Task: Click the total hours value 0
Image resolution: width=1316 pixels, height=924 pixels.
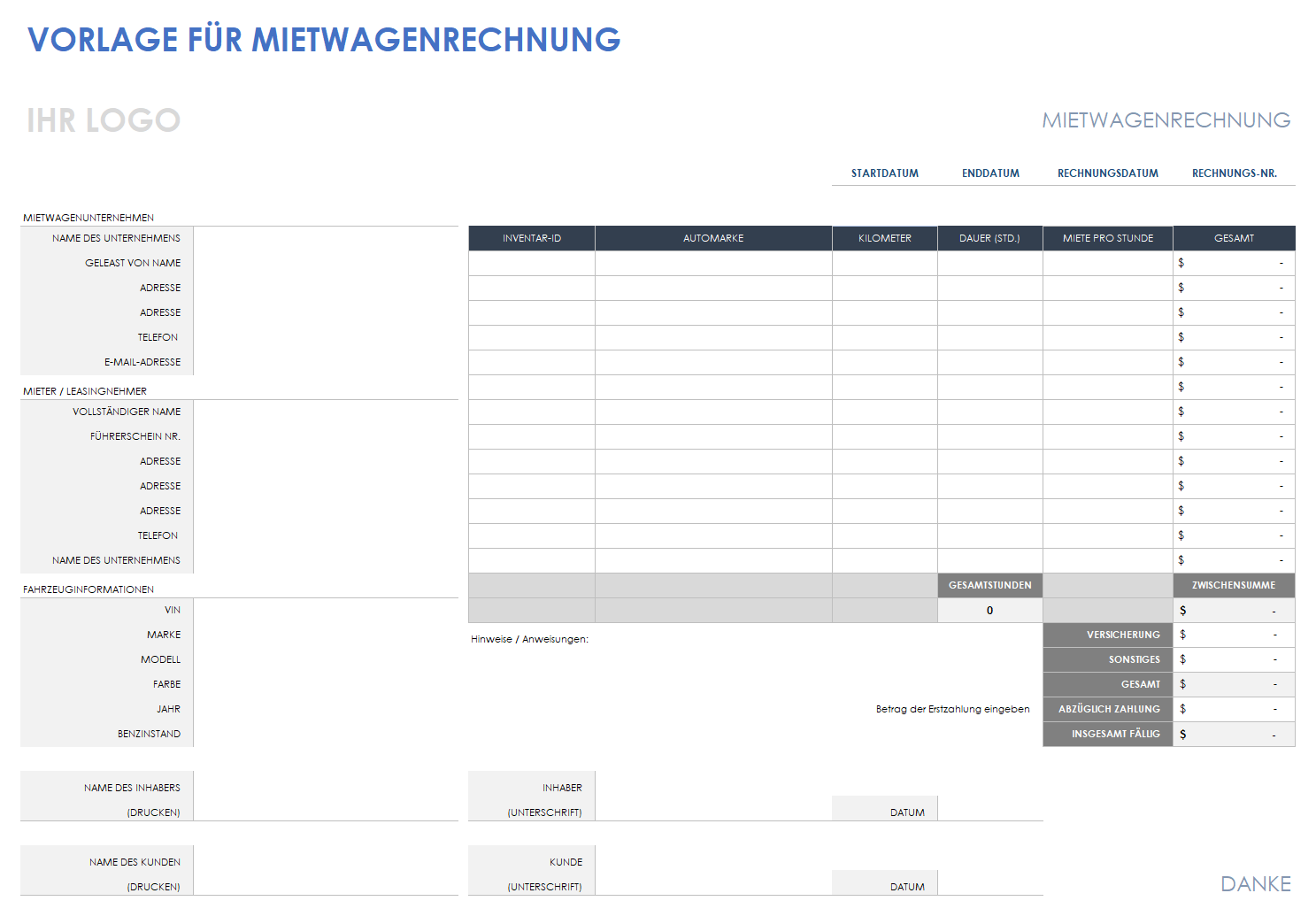Action: 990,610
